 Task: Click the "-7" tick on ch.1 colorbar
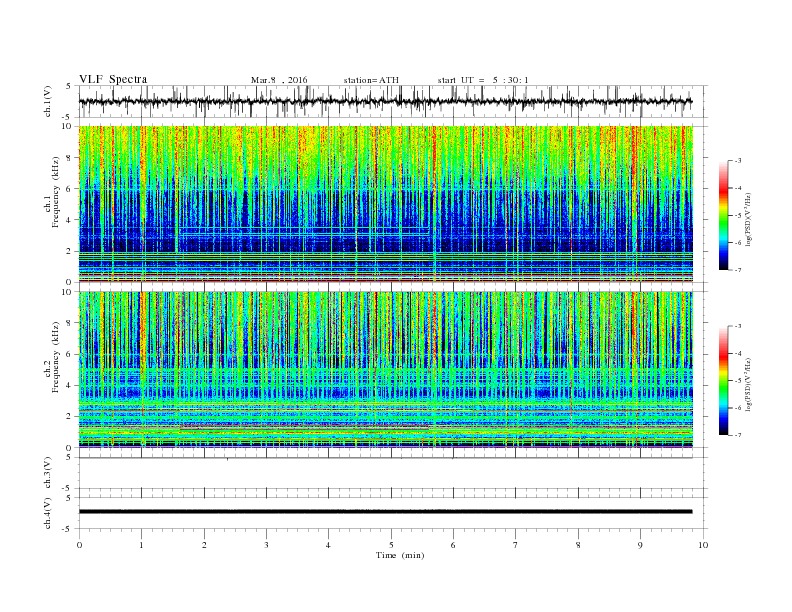coord(737,270)
